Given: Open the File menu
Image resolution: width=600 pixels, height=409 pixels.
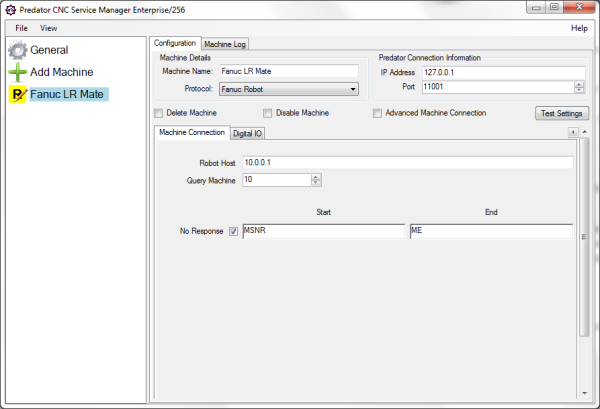Looking at the screenshot, I should [x=21, y=28].
